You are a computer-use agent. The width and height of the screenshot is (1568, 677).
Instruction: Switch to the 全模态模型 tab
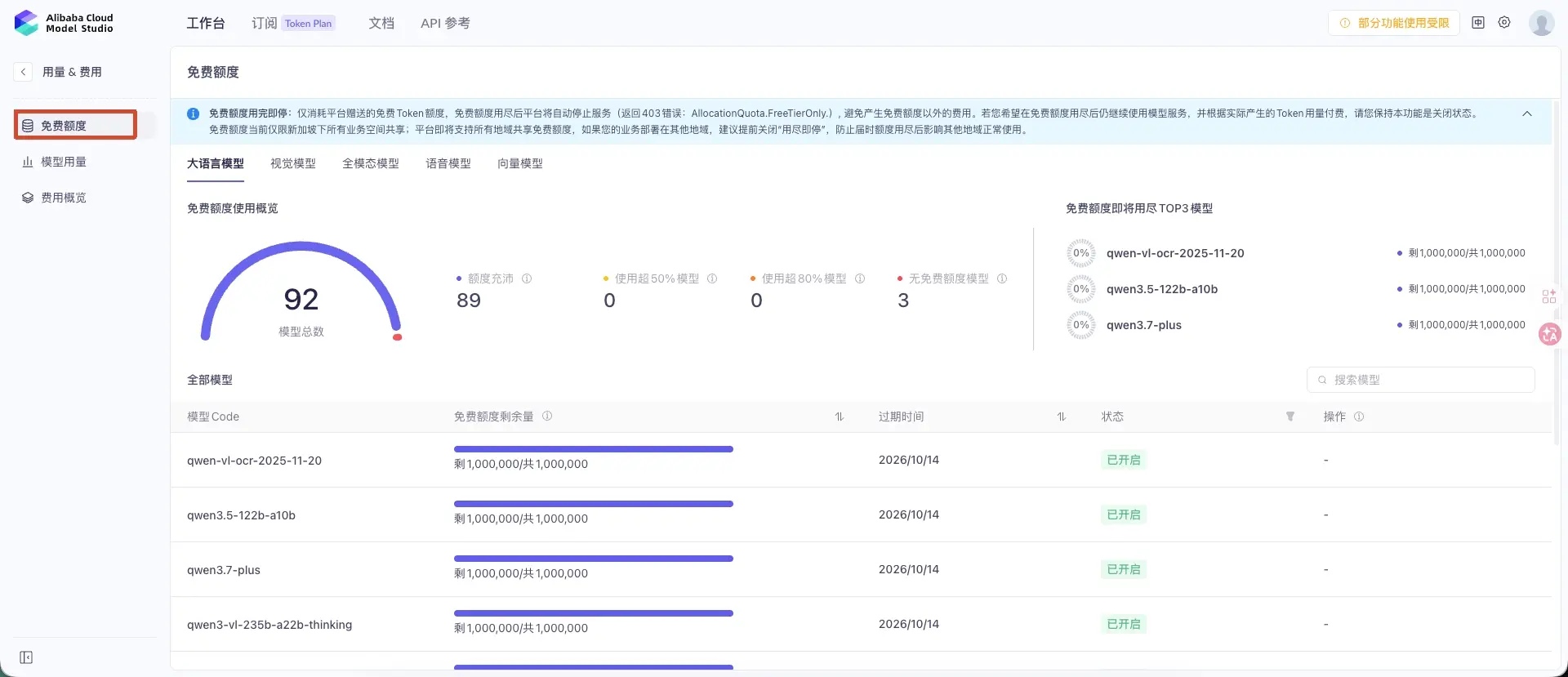click(x=371, y=163)
